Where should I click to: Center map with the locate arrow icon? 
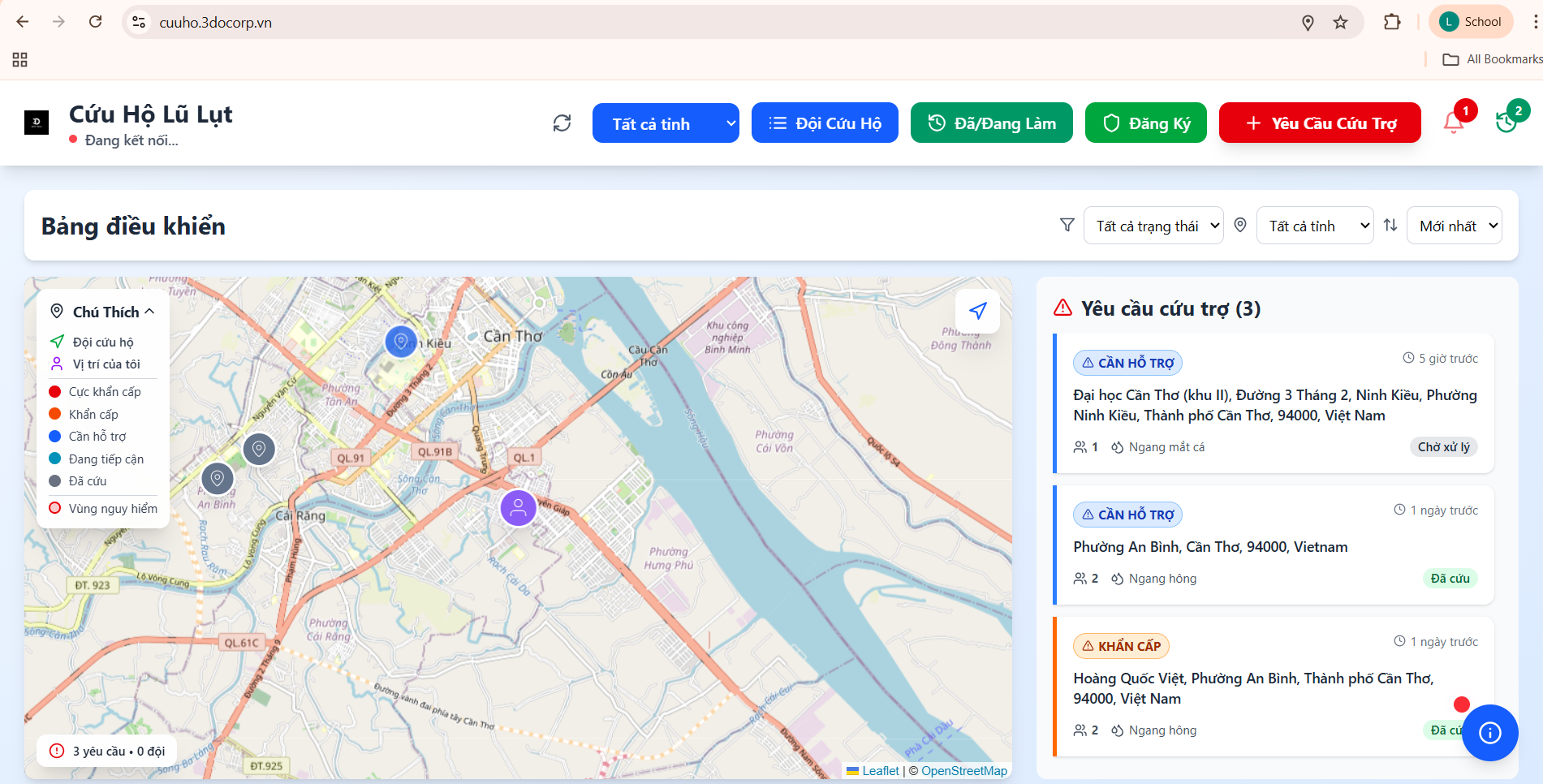tap(977, 311)
